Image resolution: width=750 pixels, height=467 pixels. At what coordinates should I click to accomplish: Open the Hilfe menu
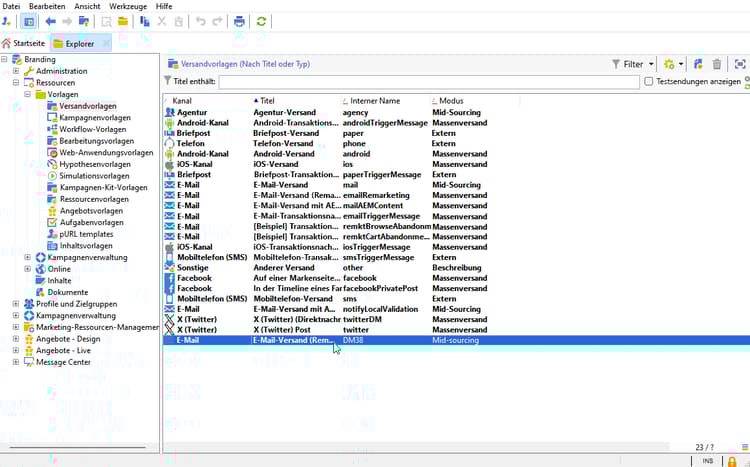164,6
